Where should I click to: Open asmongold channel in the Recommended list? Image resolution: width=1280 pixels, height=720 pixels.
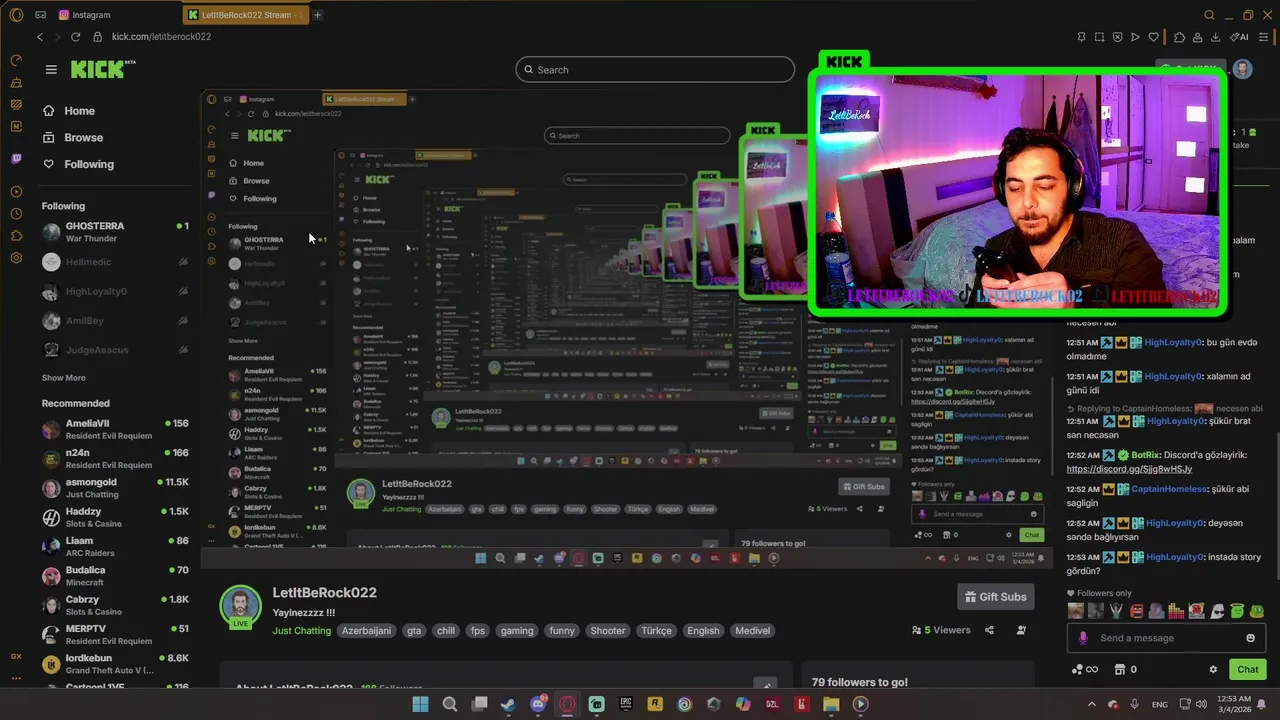coord(115,488)
